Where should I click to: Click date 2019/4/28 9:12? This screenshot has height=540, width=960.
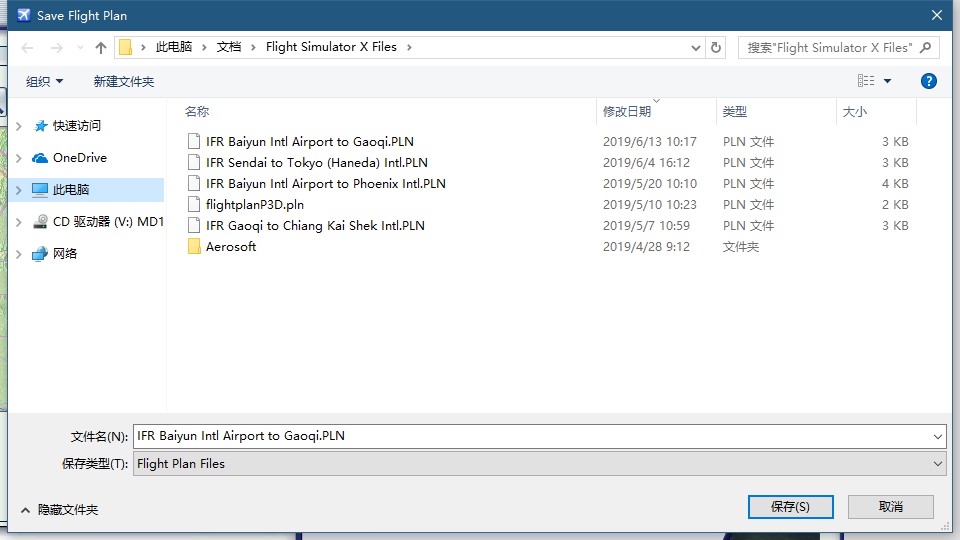pos(646,247)
